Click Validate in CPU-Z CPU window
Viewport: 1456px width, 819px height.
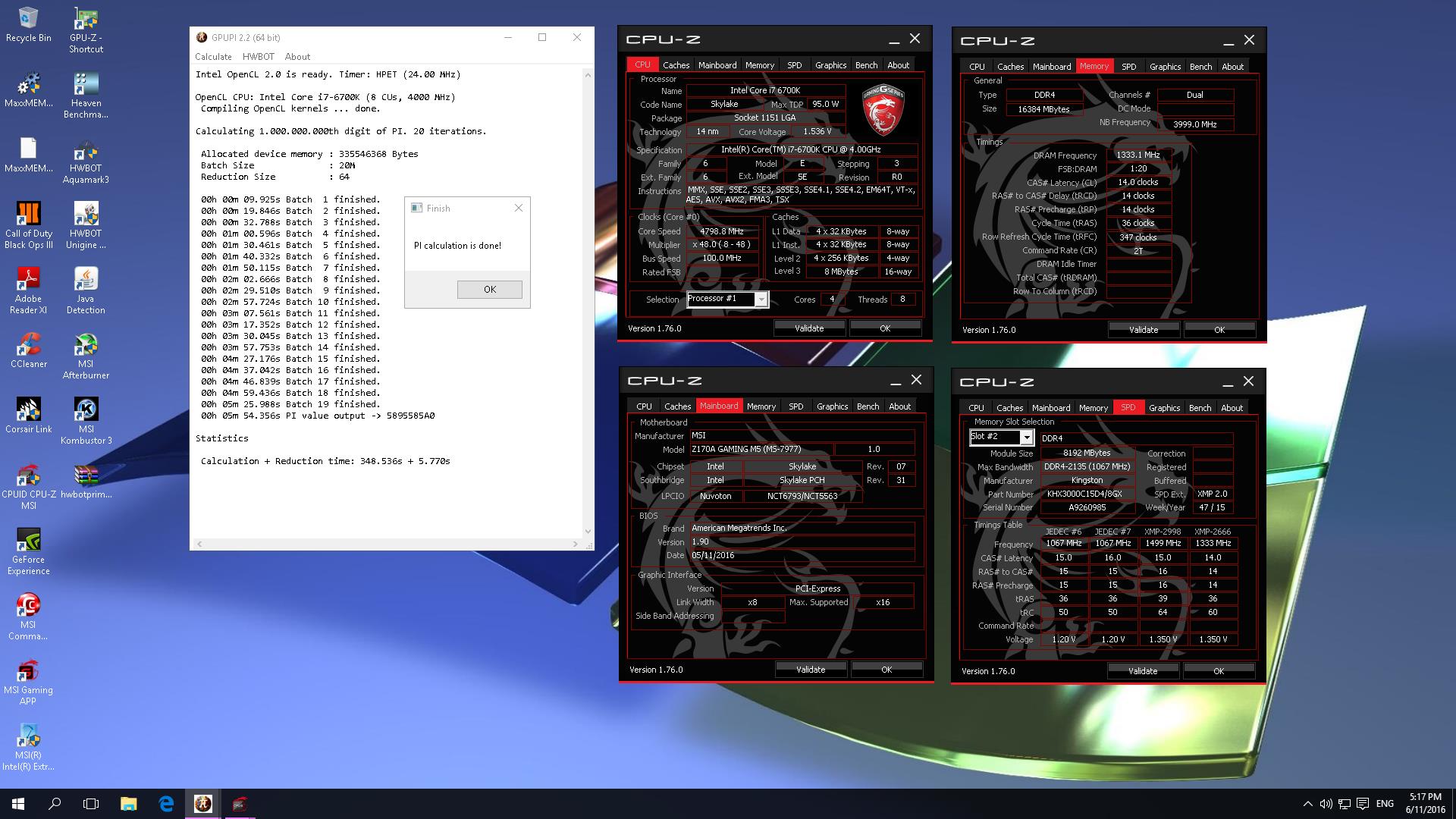point(809,328)
